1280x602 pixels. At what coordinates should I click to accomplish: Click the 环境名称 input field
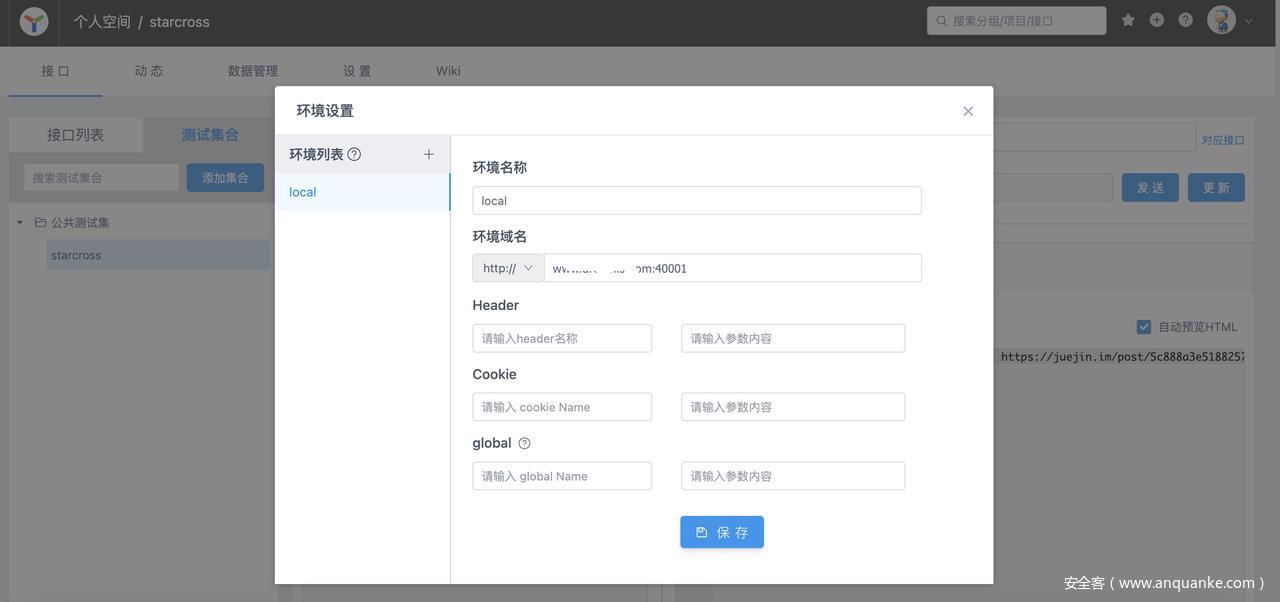696,200
